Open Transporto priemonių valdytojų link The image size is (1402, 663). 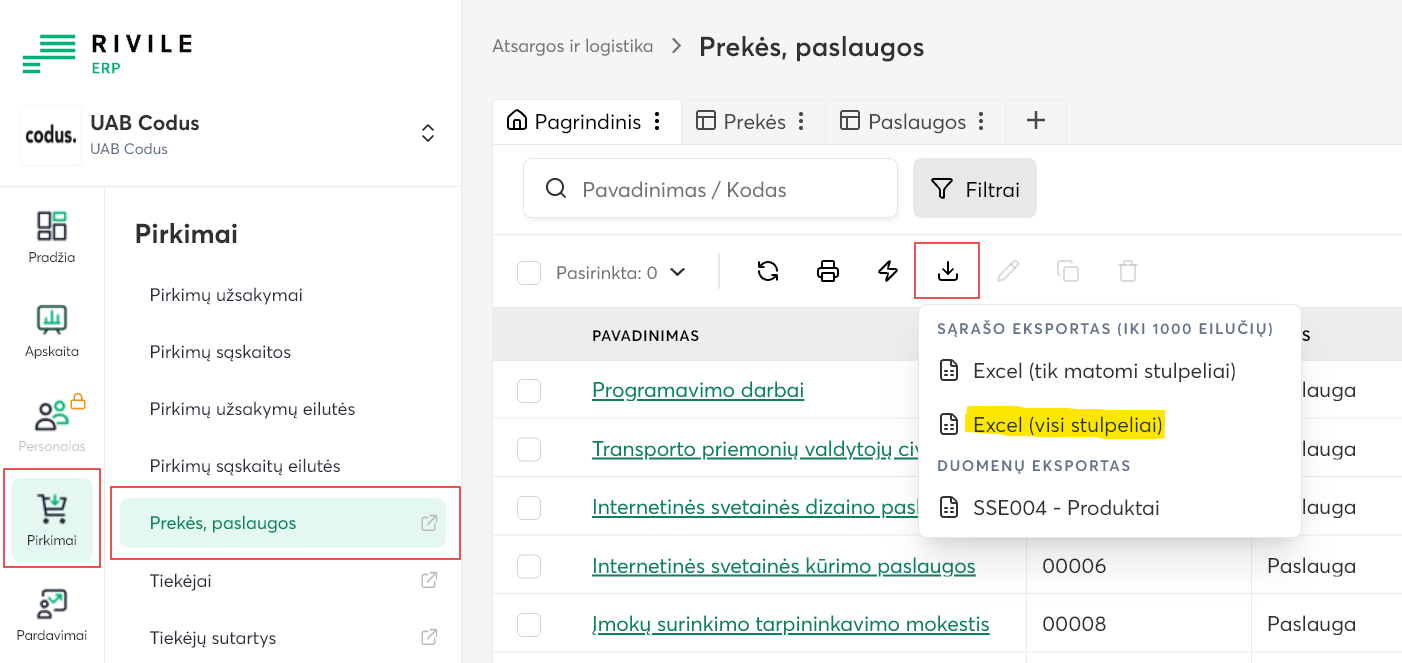click(x=755, y=449)
